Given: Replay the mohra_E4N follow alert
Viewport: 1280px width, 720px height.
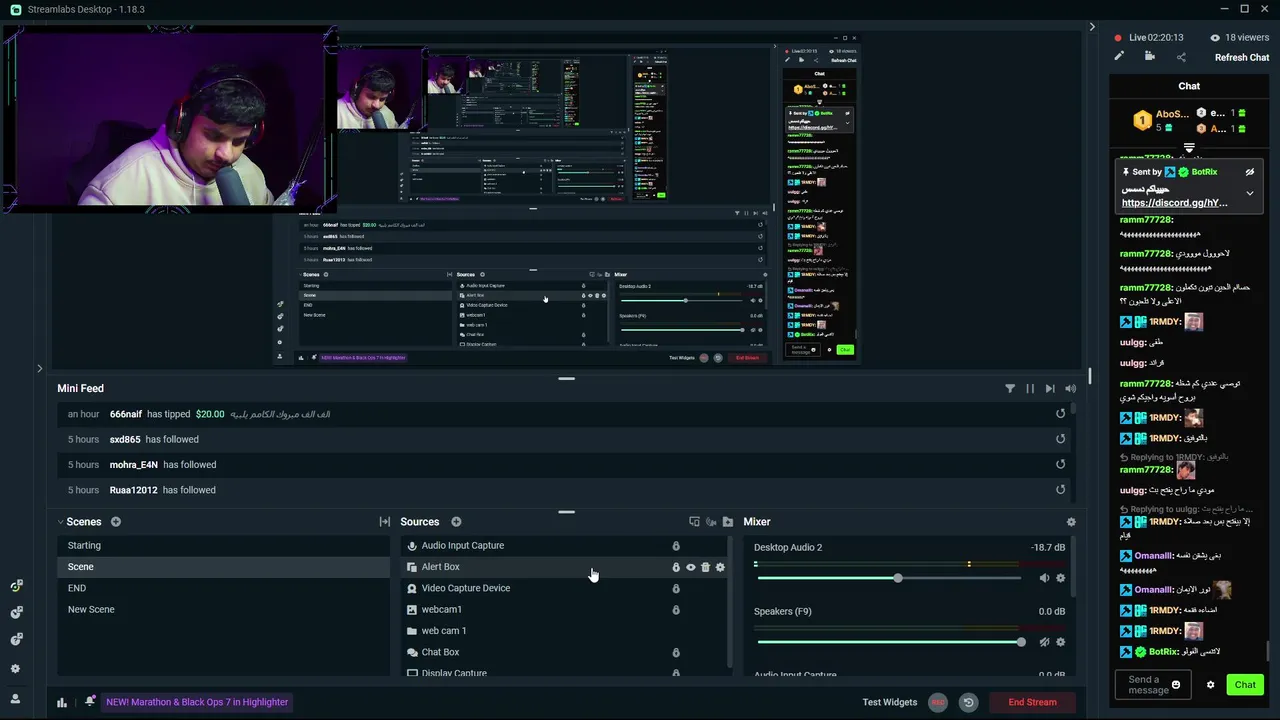Looking at the screenshot, I should pyautogui.click(x=1061, y=464).
